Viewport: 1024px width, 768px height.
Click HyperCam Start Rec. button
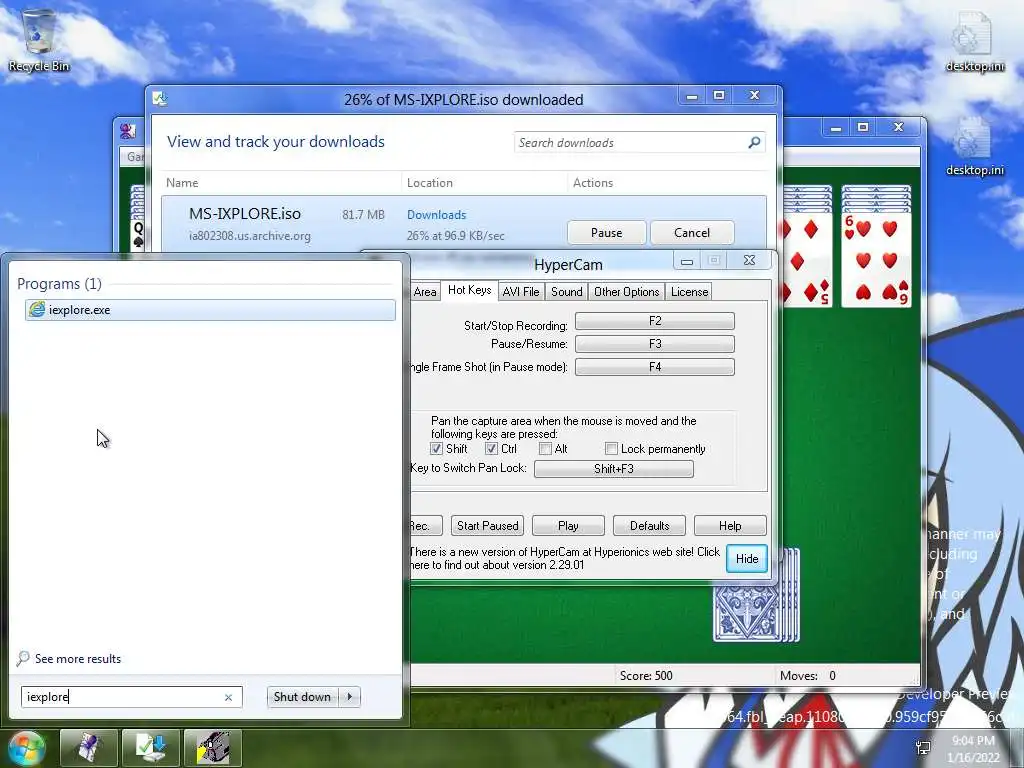[x=426, y=526]
